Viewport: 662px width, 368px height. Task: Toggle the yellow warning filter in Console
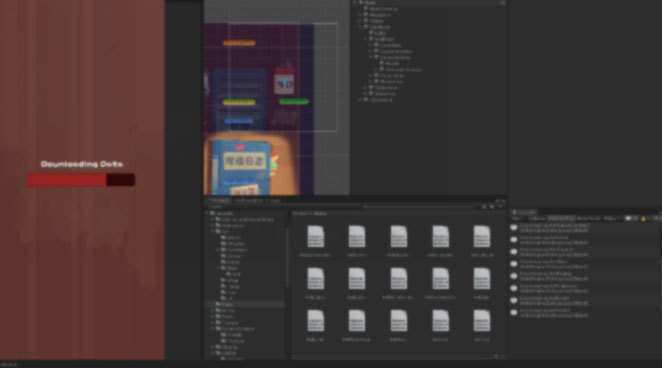coord(645,219)
